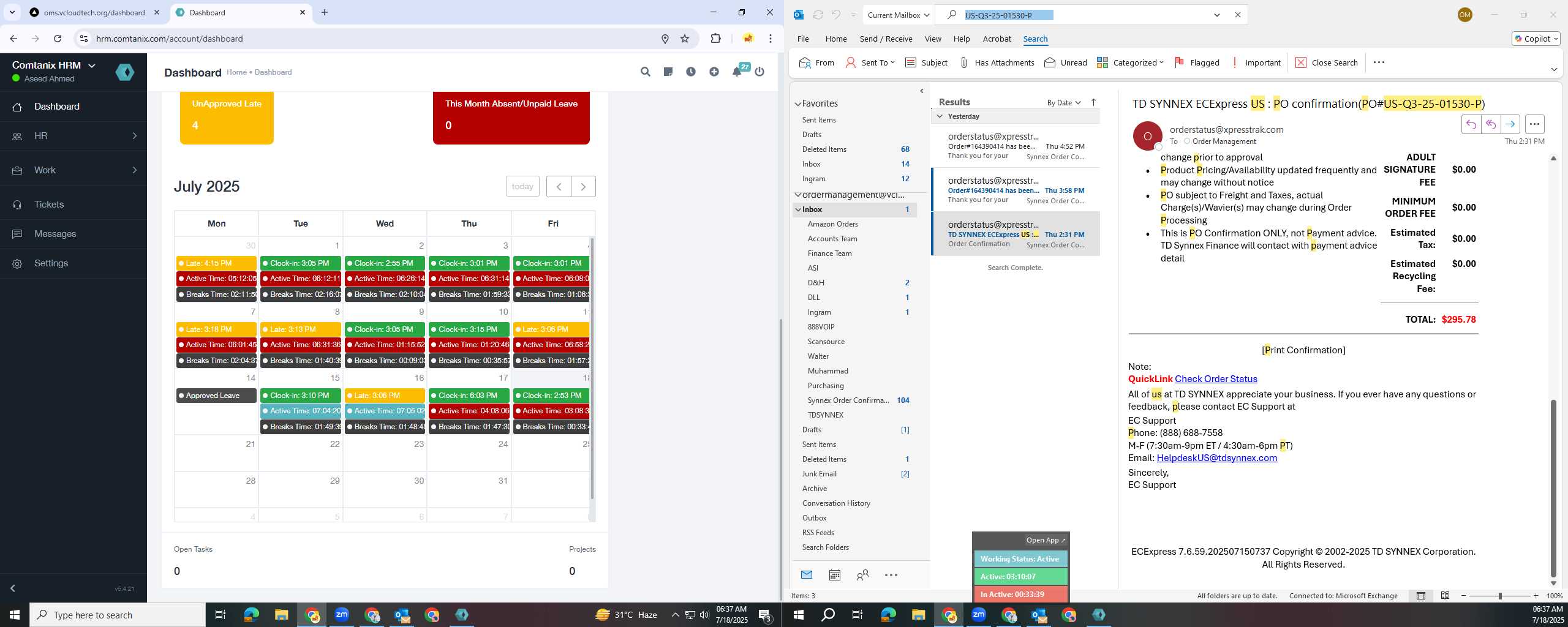The width and height of the screenshot is (1568, 627).
Task: Expand the HR menu in HRM sidebar
Action: click(x=73, y=136)
